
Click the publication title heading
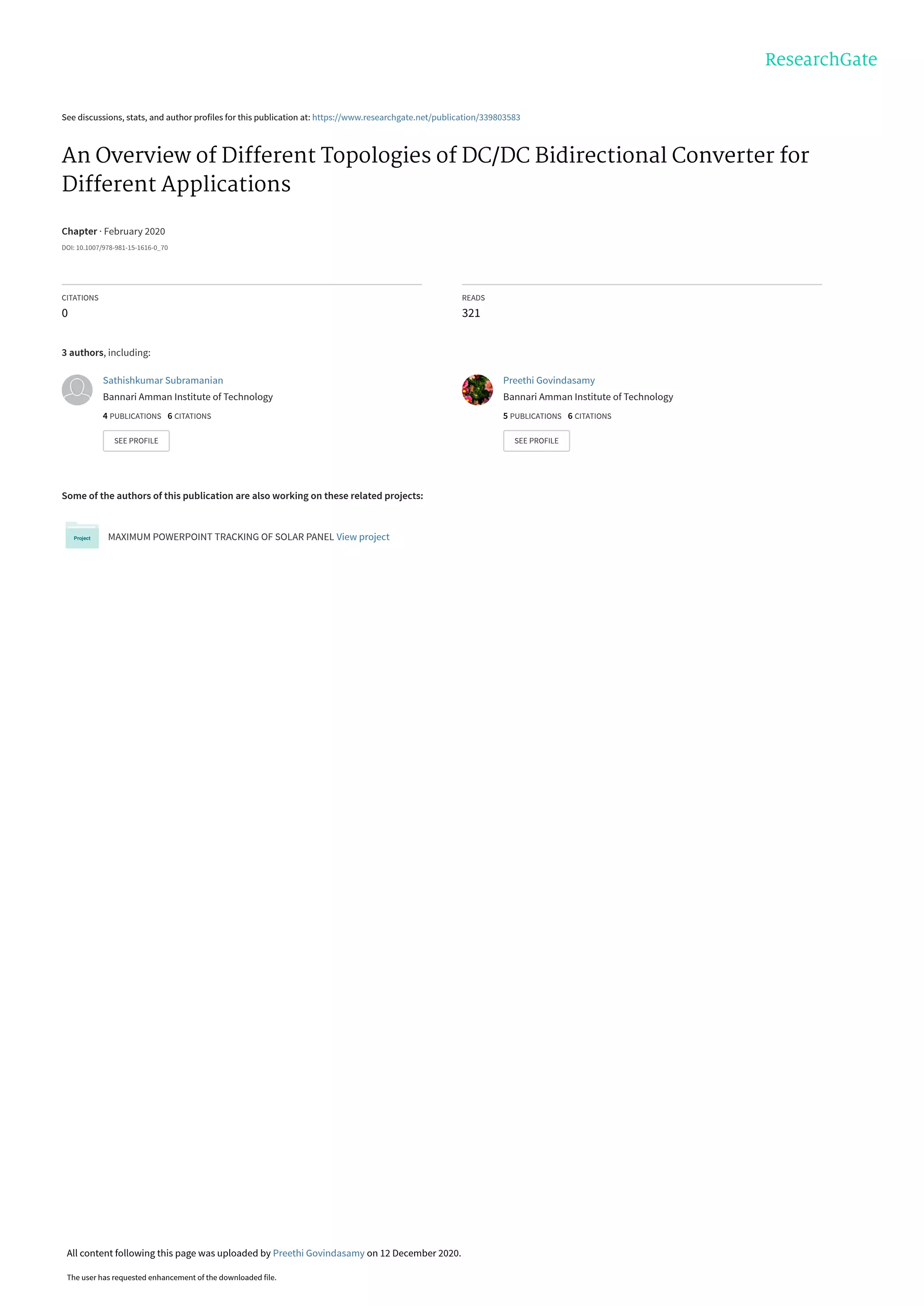[x=435, y=169]
